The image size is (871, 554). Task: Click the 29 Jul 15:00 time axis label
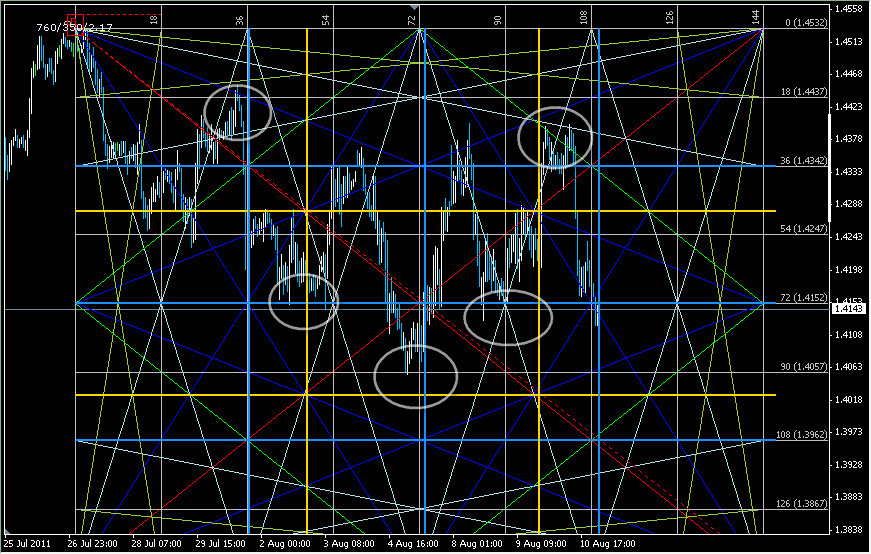pos(221,543)
